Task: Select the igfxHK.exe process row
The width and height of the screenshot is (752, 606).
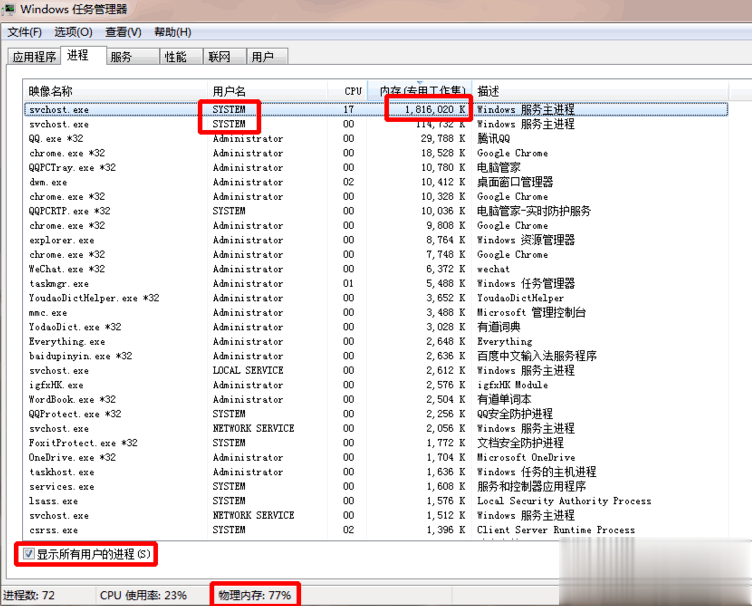Action: point(376,385)
